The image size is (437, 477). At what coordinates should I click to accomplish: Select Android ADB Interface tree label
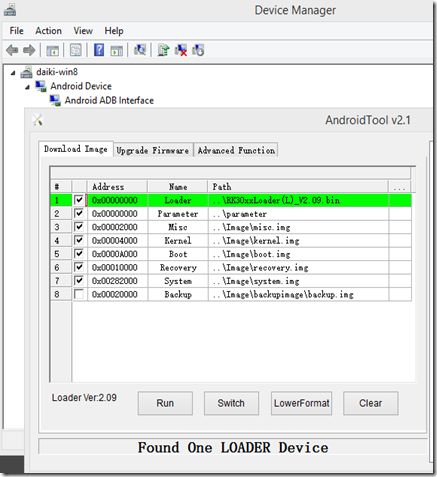[109, 101]
